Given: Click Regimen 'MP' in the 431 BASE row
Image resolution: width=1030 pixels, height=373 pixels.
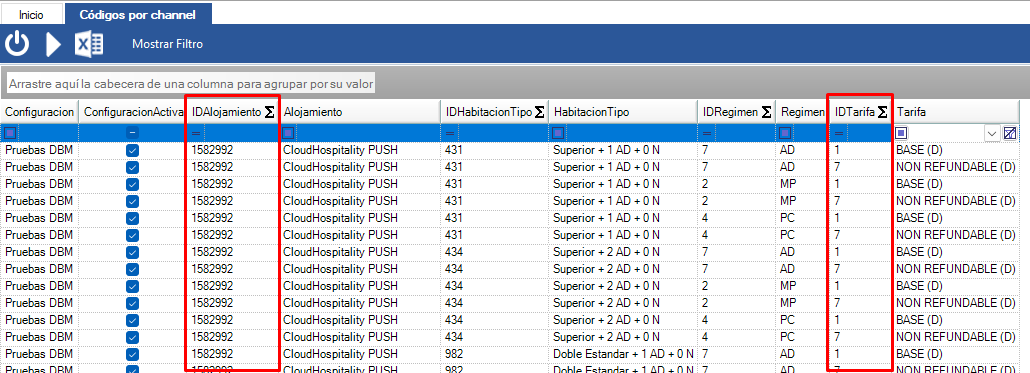Looking at the screenshot, I should 788,184.
